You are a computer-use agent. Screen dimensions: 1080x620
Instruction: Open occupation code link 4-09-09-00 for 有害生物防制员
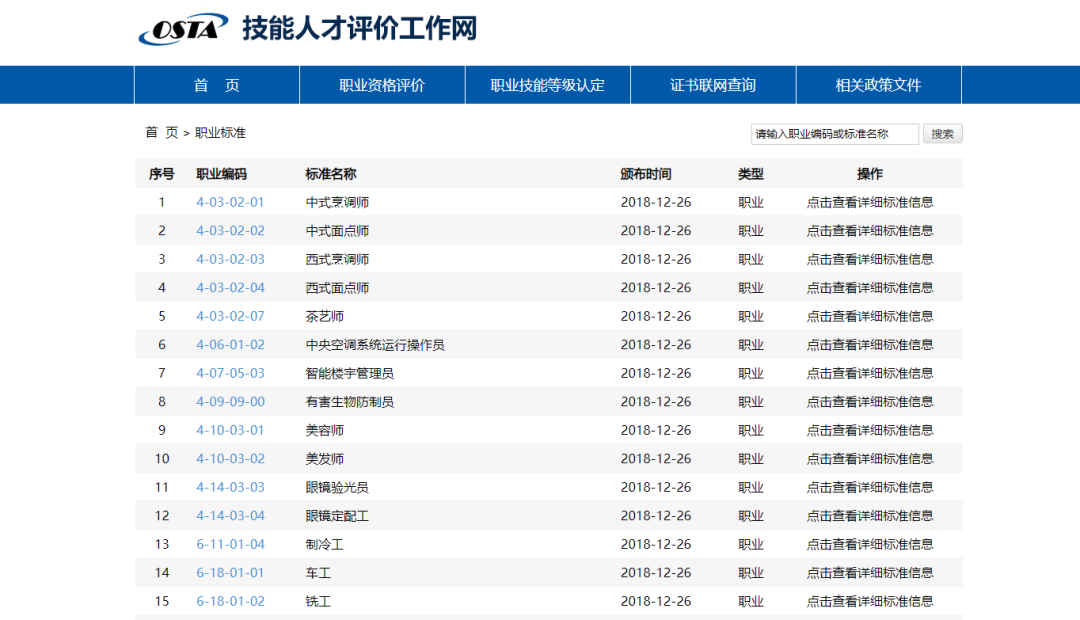tap(231, 401)
